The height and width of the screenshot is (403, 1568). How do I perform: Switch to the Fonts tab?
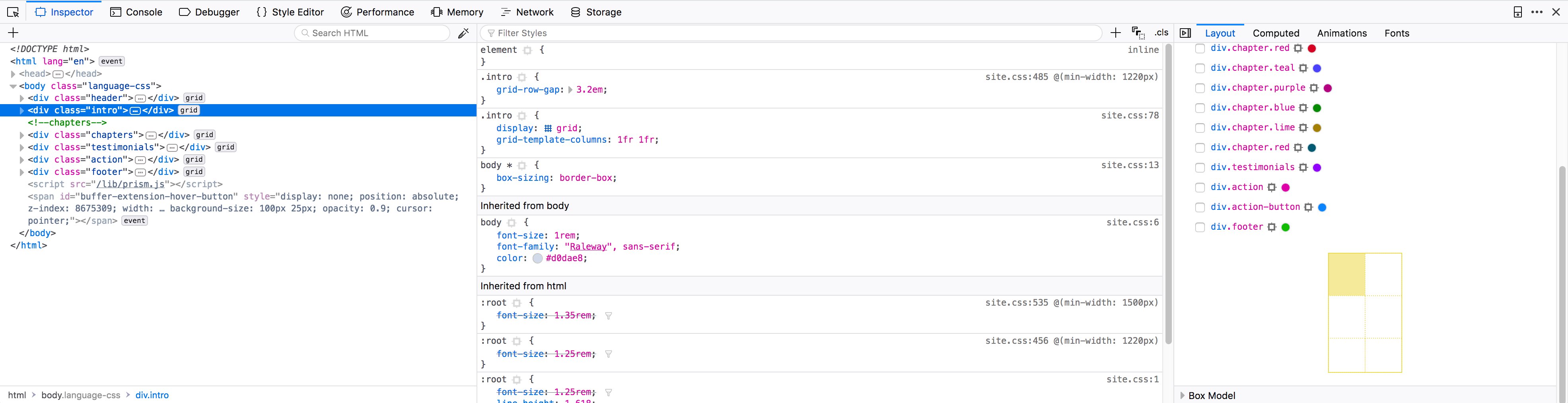(1396, 33)
